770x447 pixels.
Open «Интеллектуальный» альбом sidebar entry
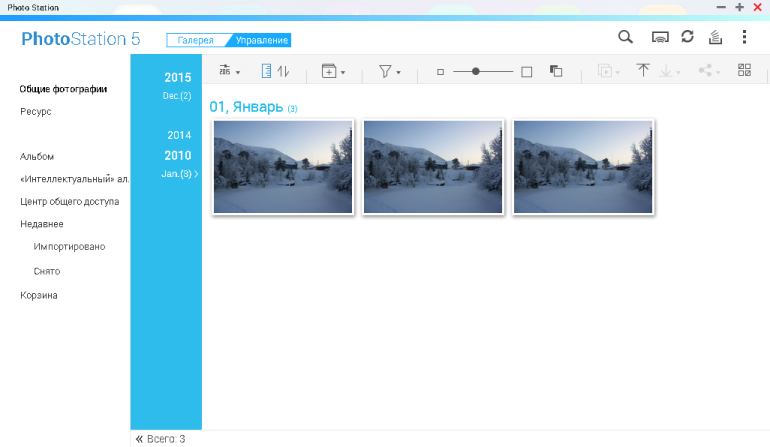click(x=74, y=179)
